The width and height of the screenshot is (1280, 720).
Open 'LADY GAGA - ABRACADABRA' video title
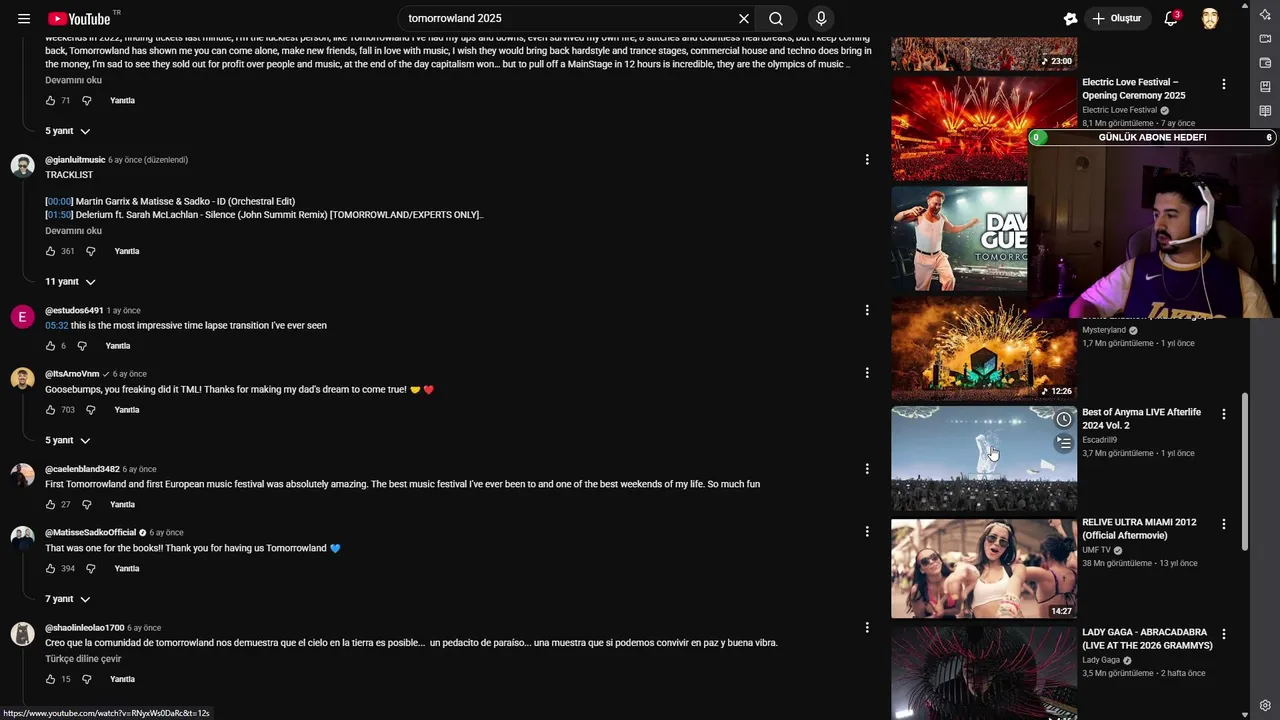[1147, 639]
